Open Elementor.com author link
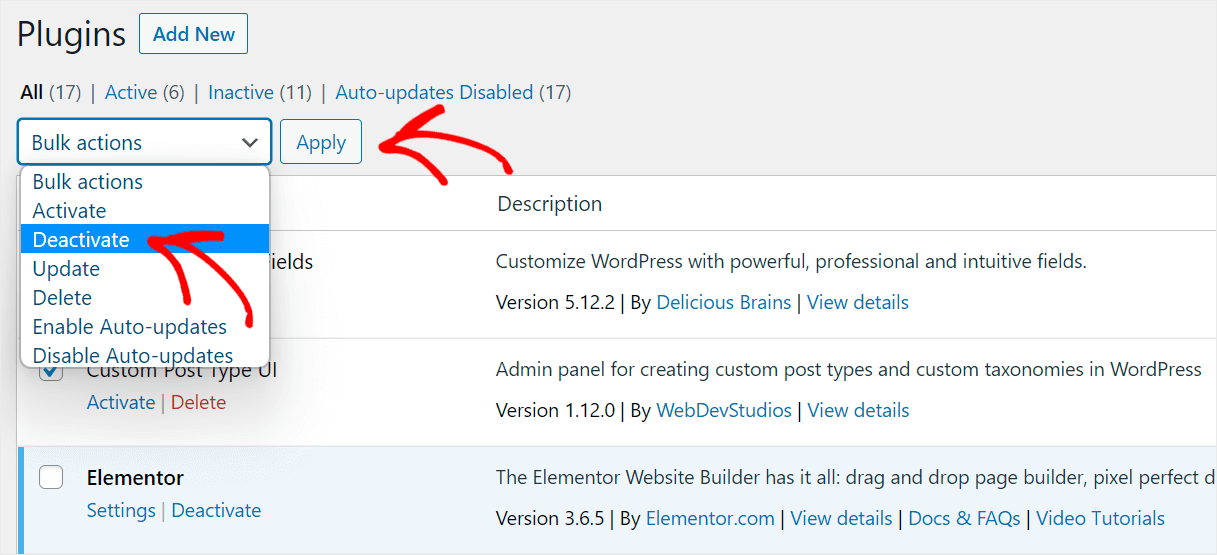The height and width of the screenshot is (555, 1217). 710,518
